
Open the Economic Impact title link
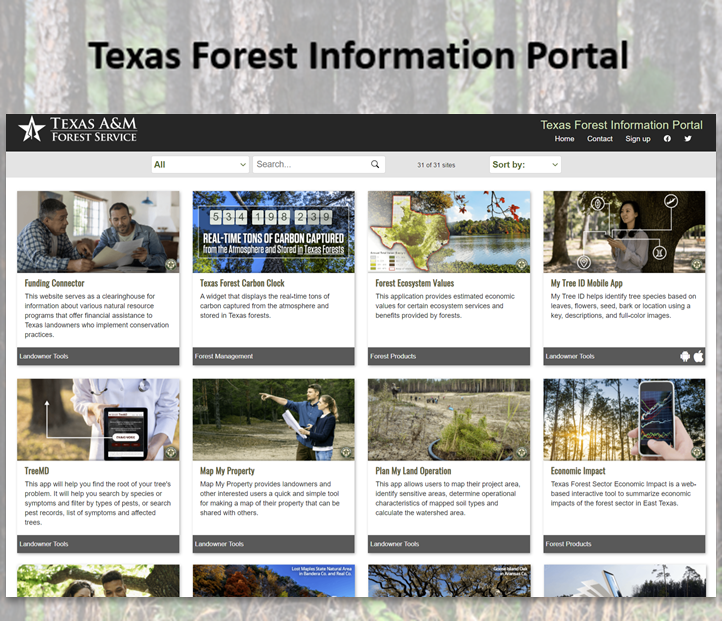(578, 471)
